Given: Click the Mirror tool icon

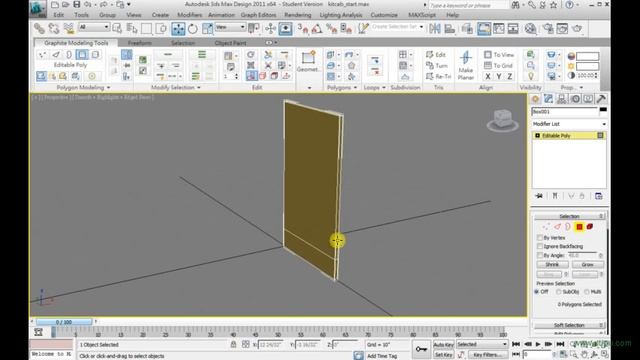Looking at the screenshot, I should (435, 29).
